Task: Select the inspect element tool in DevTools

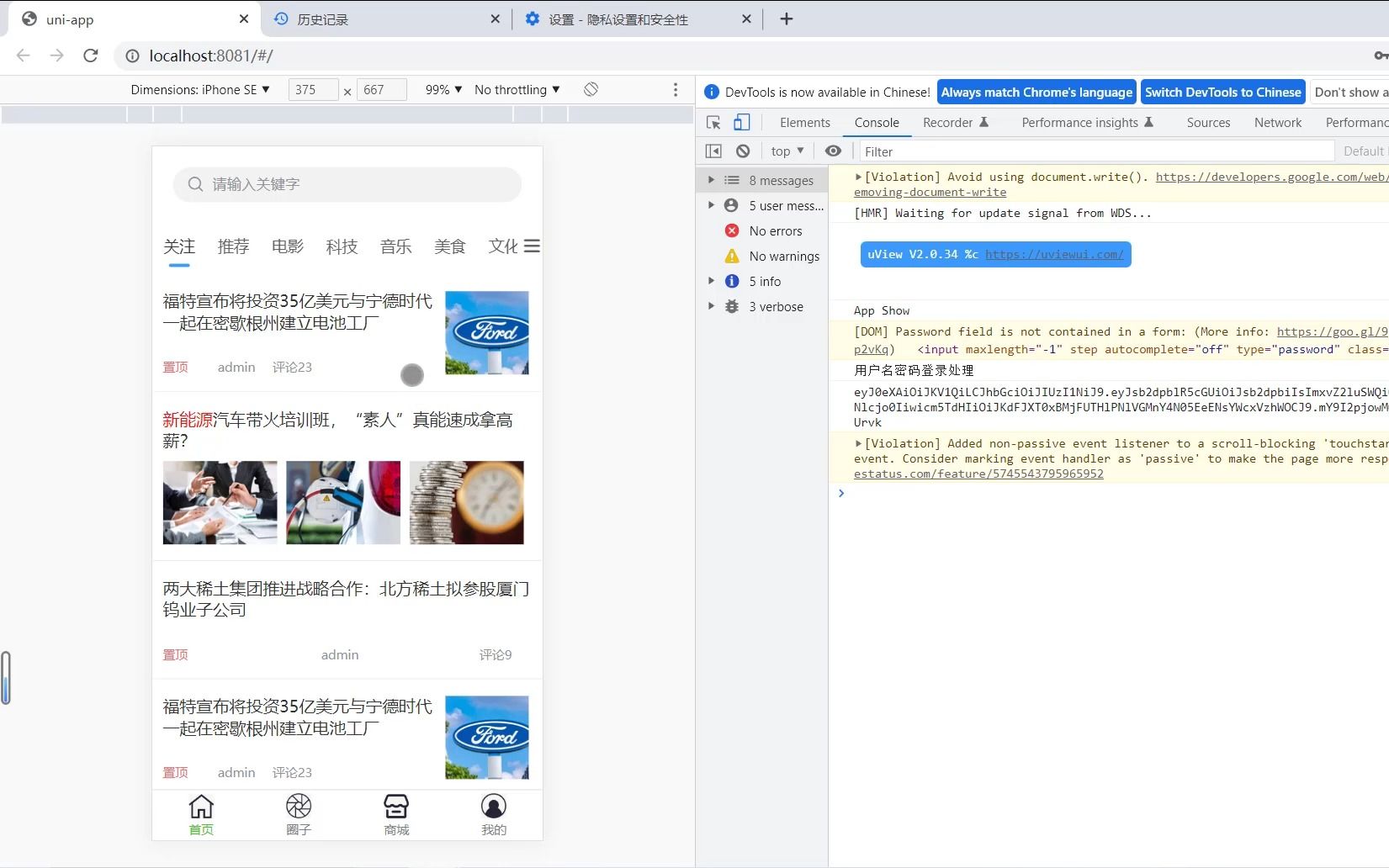Action: click(713, 123)
